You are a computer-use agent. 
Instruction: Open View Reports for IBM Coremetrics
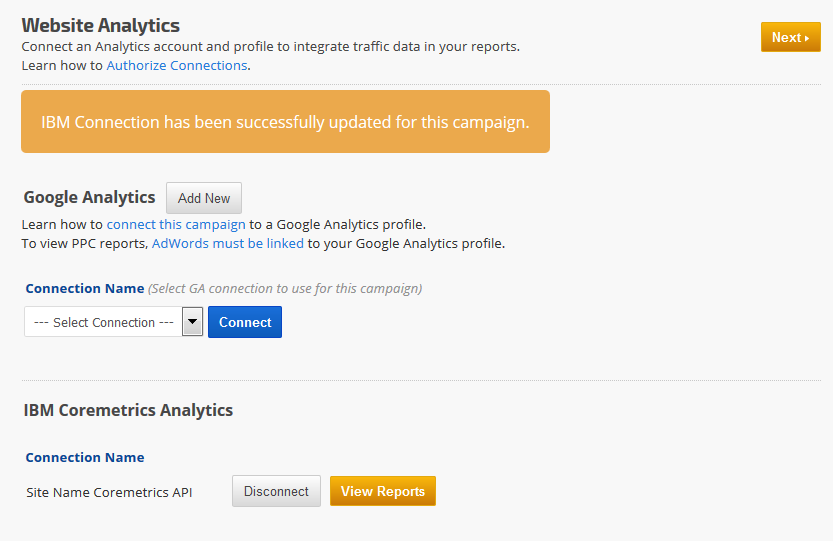[382, 491]
